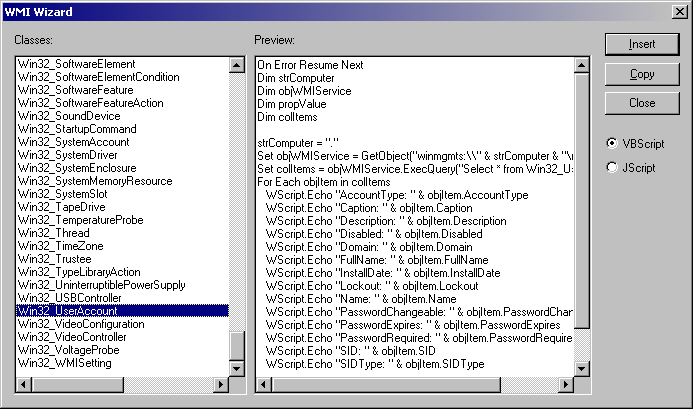Close the WMI Wizard with Close button
Viewport: 693px width, 409px height.
[x=642, y=103]
